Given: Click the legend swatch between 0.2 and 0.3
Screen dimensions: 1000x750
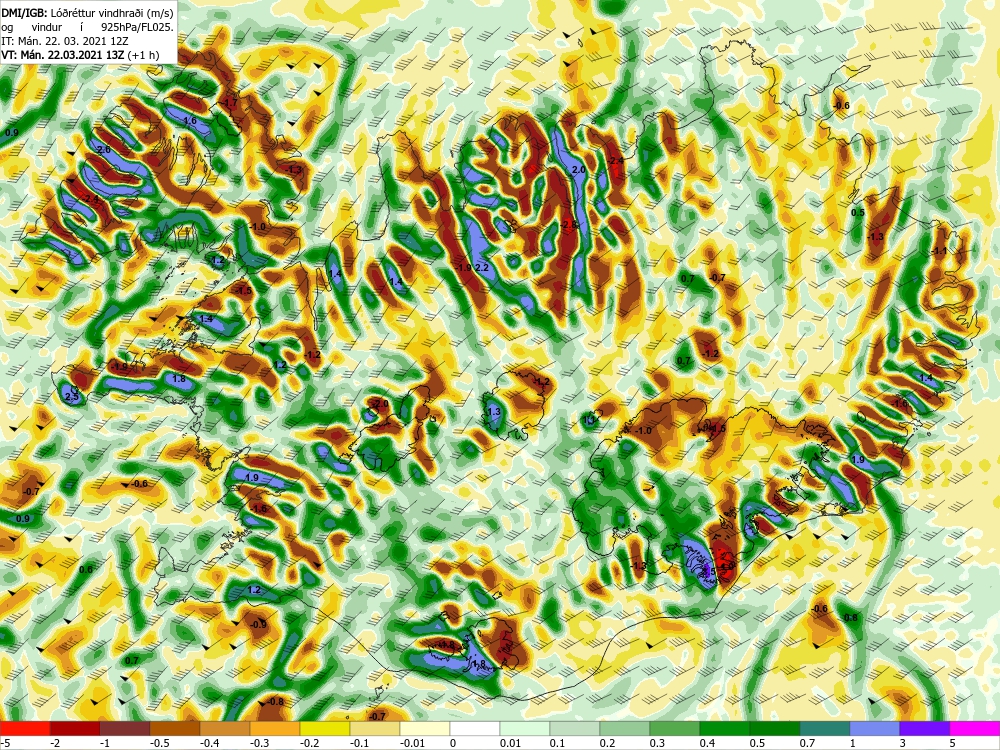Looking at the screenshot, I should (625, 728).
